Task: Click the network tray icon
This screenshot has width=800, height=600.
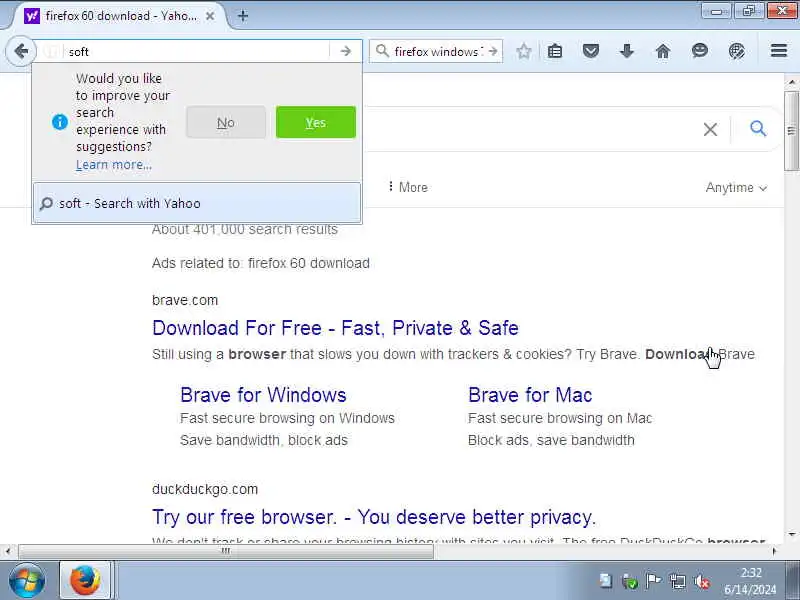Action: [x=678, y=581]
